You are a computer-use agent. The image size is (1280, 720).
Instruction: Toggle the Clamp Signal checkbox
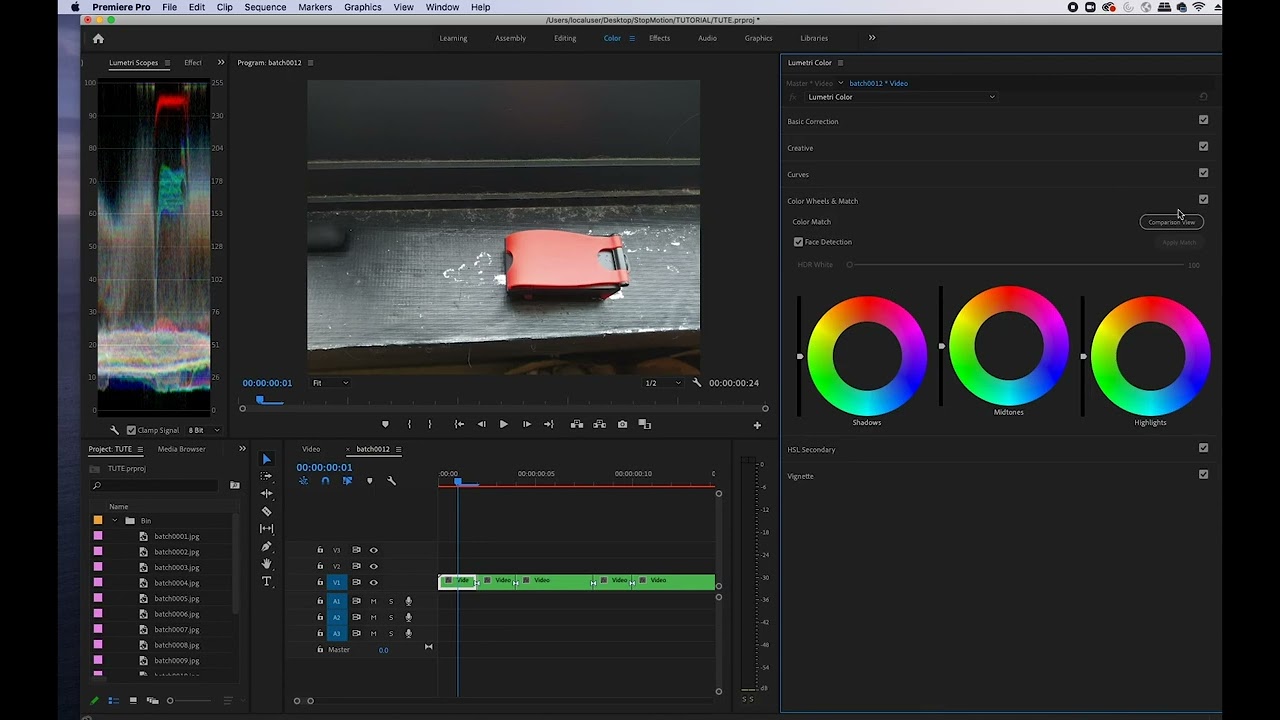tap(131, 430)
